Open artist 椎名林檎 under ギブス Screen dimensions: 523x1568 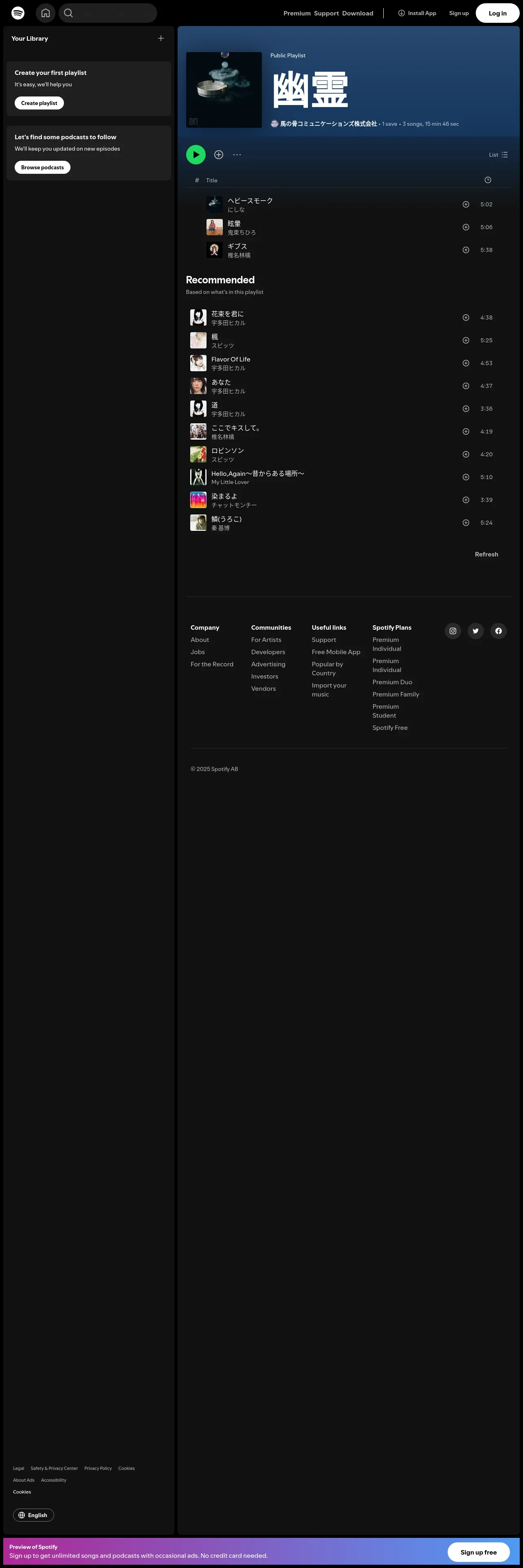click(x=239, y=256)
